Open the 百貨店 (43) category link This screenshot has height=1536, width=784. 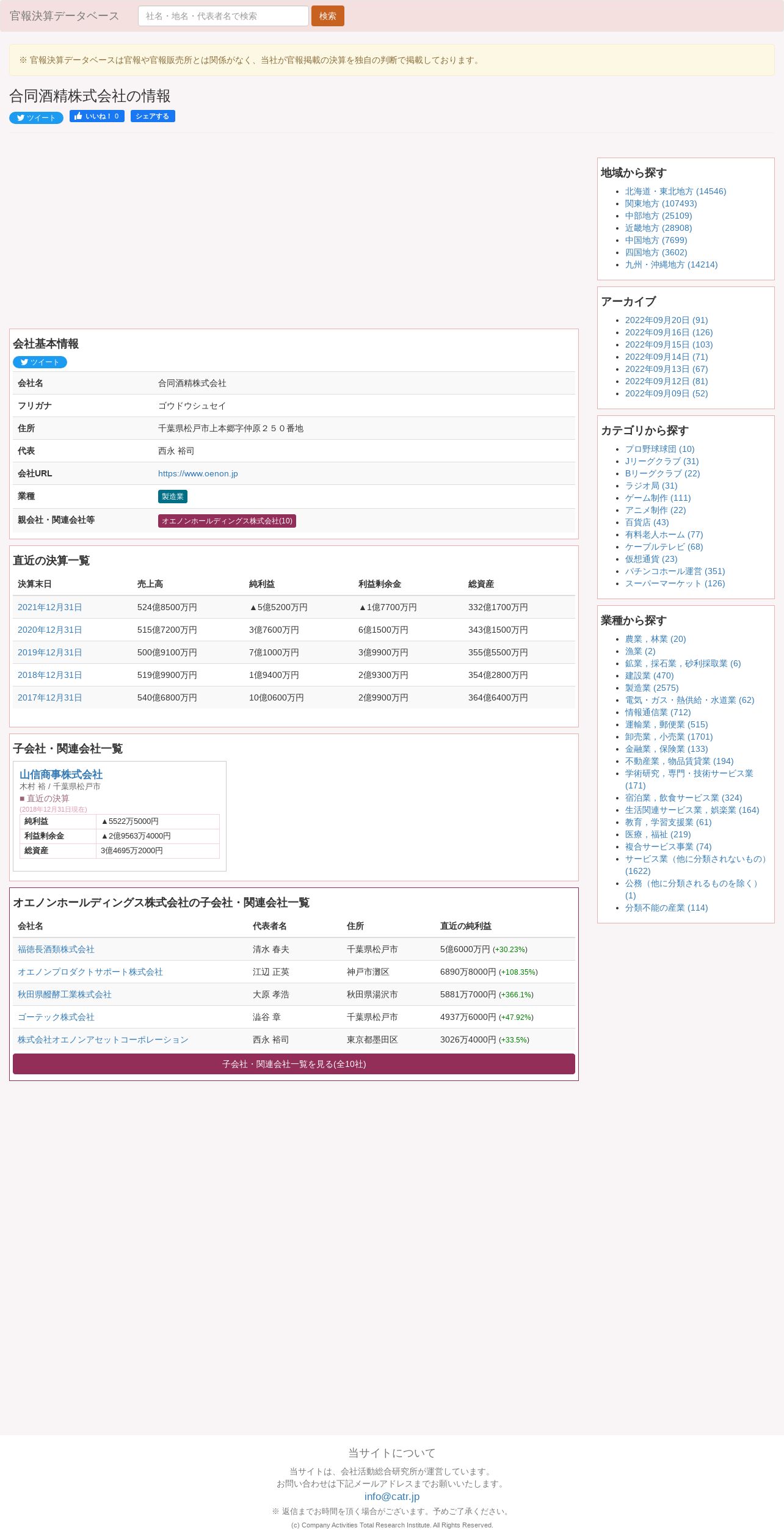(647, 522)
